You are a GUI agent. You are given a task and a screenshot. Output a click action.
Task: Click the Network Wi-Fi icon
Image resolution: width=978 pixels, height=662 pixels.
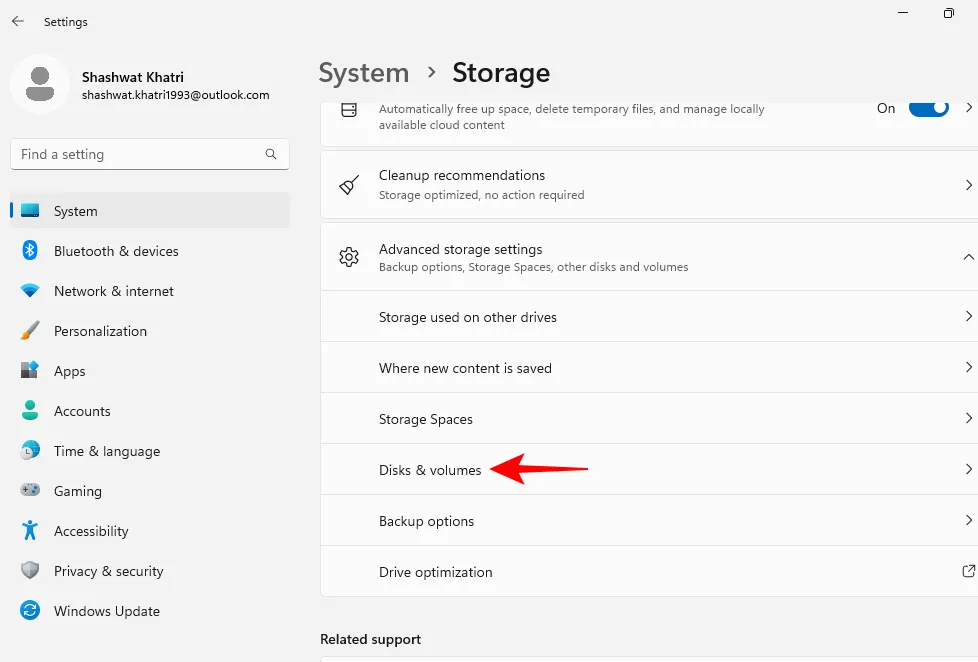(x=30, y=290)
